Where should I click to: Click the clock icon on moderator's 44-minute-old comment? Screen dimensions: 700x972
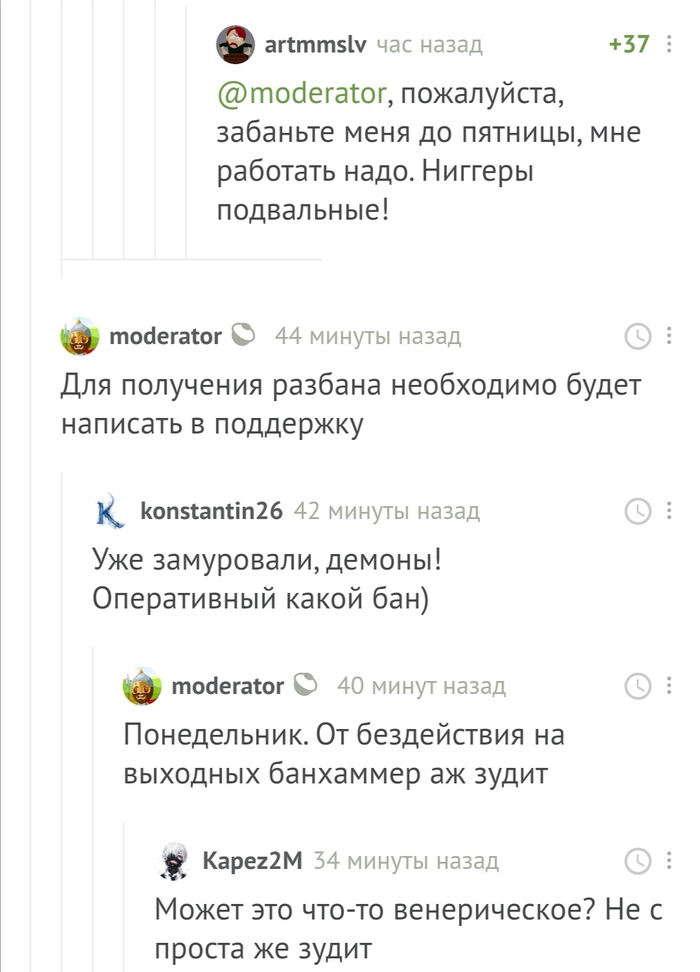(637, 336)
